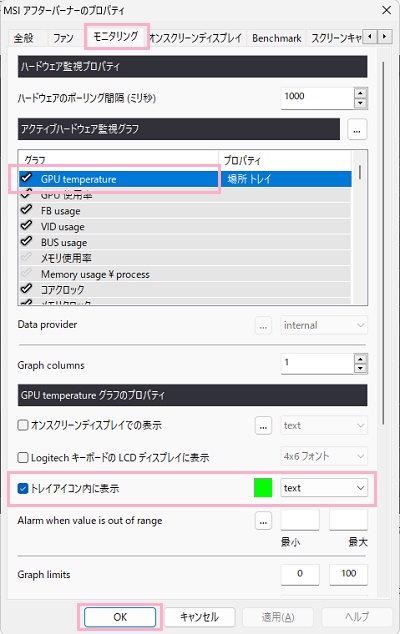Open the Data provider ellipsis button

click(x=263, y=325)
